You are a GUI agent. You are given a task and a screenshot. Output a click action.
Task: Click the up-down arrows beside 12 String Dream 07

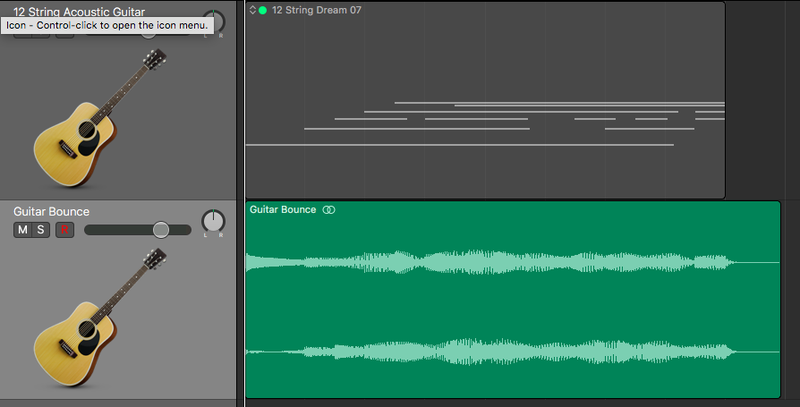252,10
